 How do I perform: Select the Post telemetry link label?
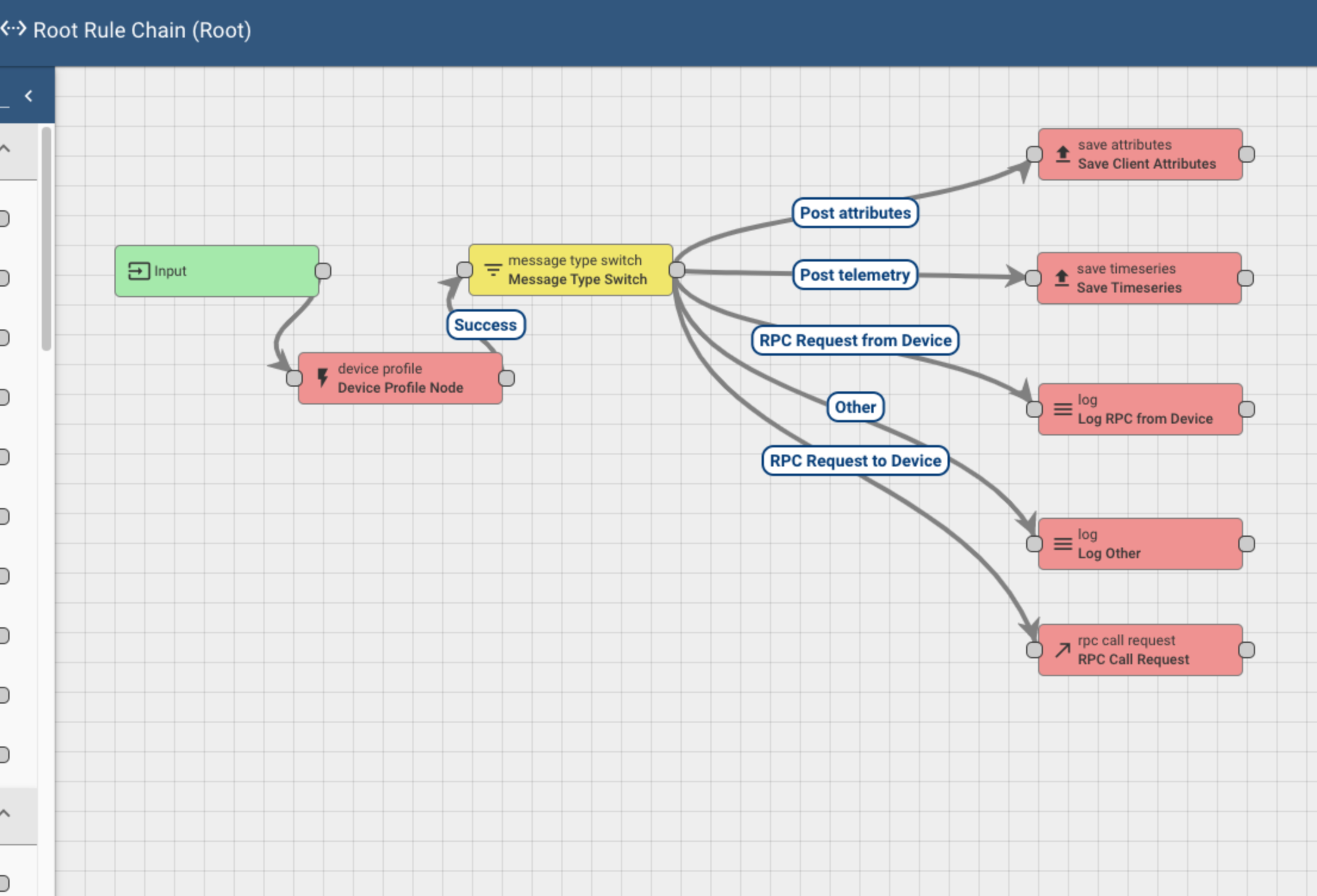[855, 275]
